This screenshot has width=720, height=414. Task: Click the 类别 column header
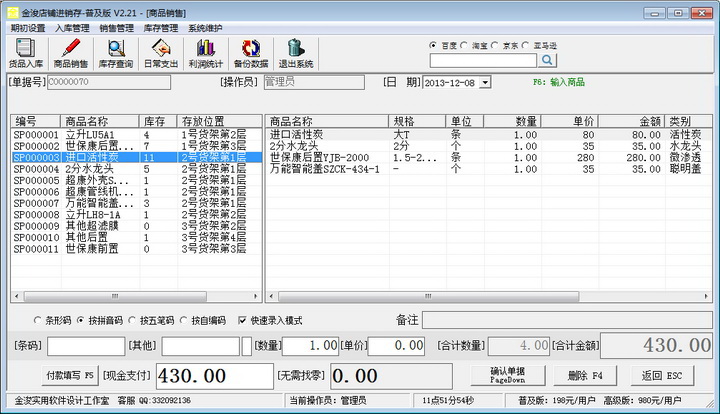tap(688, 122)
